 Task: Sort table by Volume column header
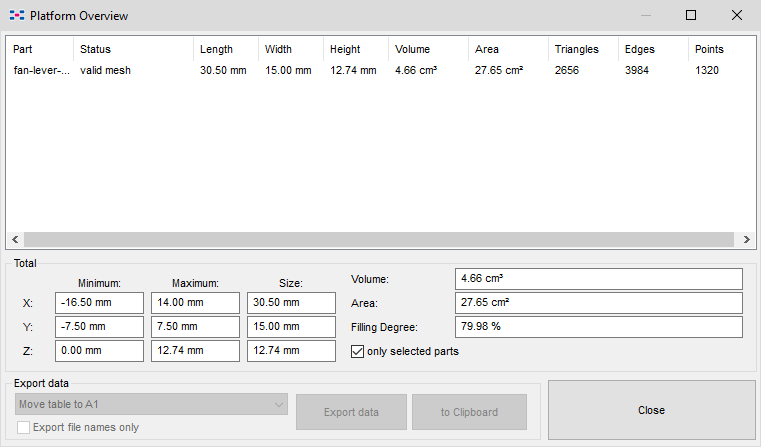click(x=429, y=49)
